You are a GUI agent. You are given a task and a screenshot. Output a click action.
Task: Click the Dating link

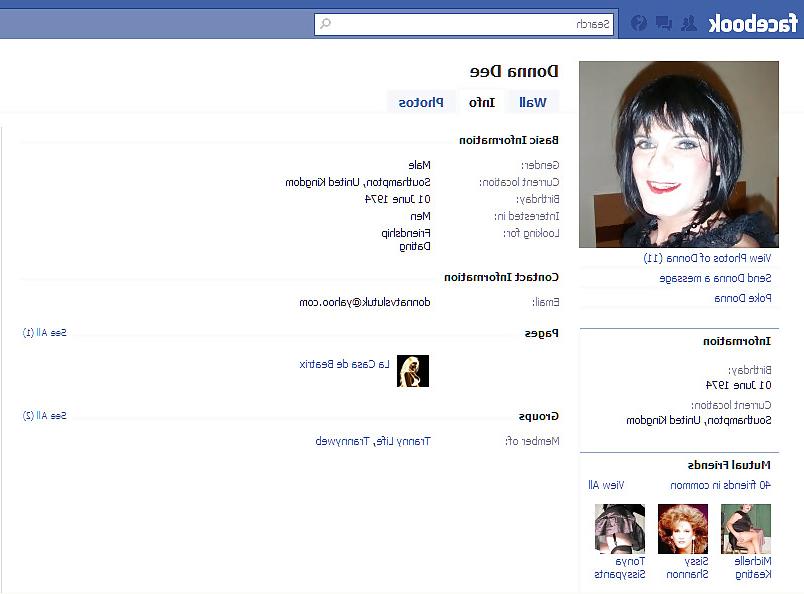click(415, 246)
